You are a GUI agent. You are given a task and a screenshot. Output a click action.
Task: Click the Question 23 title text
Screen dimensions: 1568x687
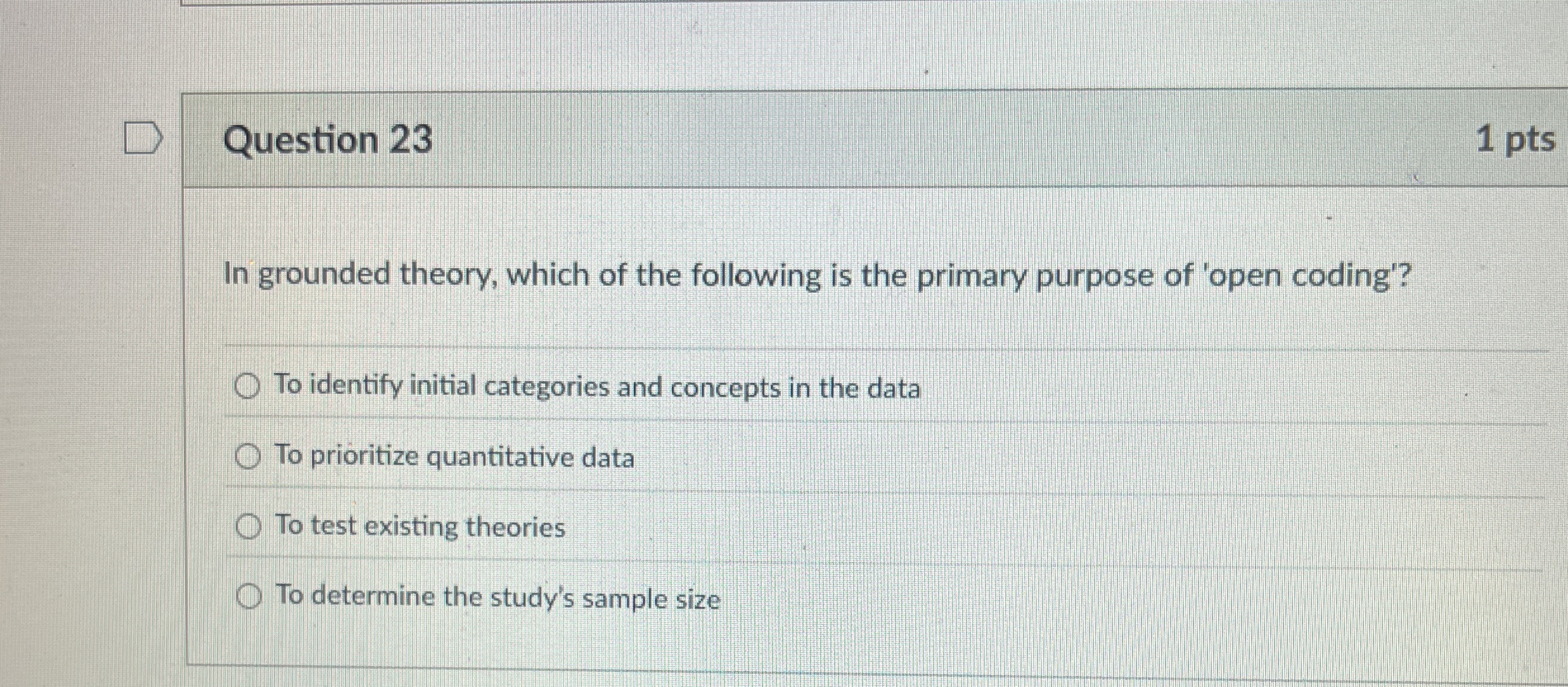pyautogui.click(x=330, y=139)
